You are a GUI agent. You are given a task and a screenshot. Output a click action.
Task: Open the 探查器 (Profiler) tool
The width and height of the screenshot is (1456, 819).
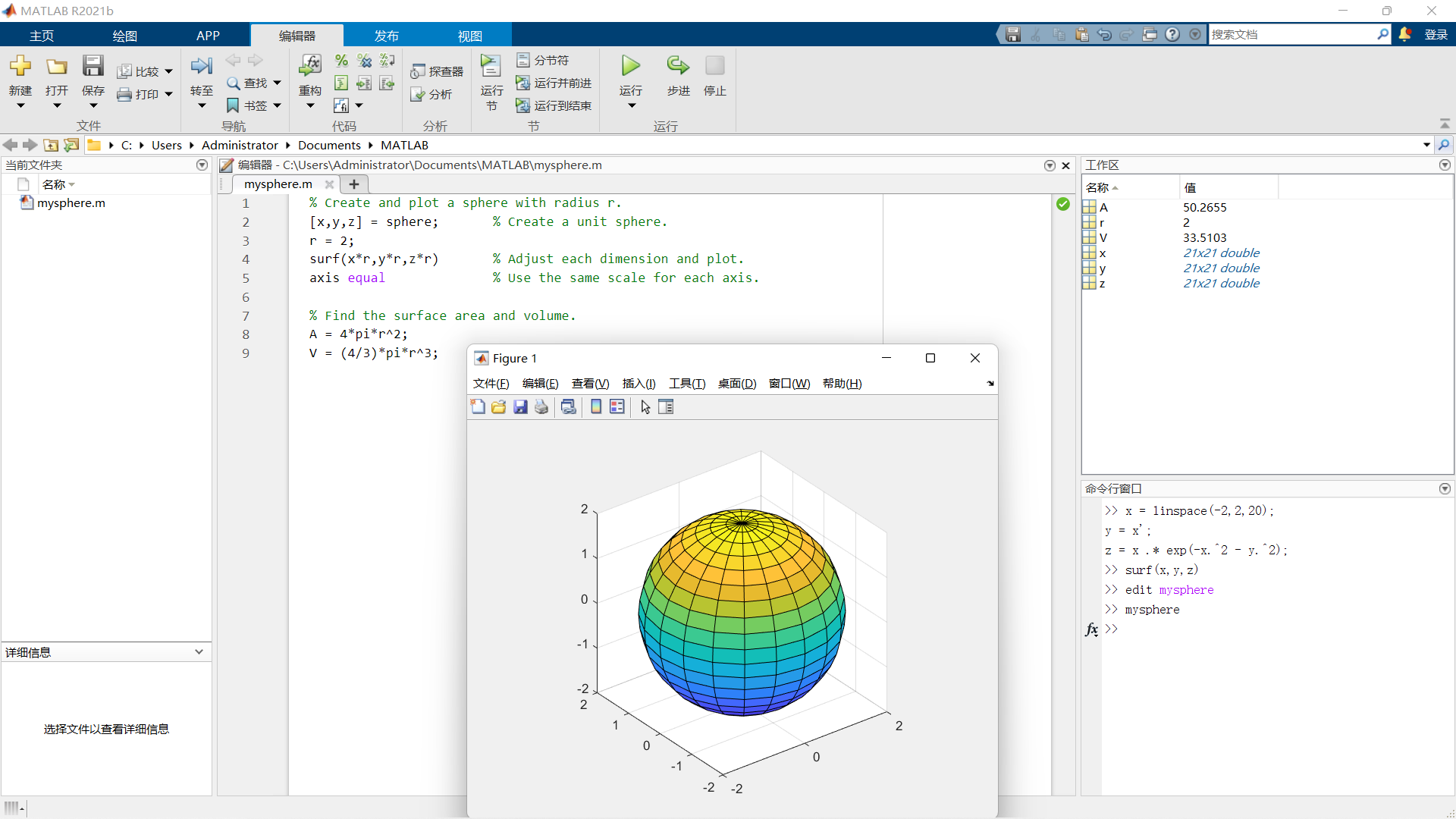click(x=437, y=71)
